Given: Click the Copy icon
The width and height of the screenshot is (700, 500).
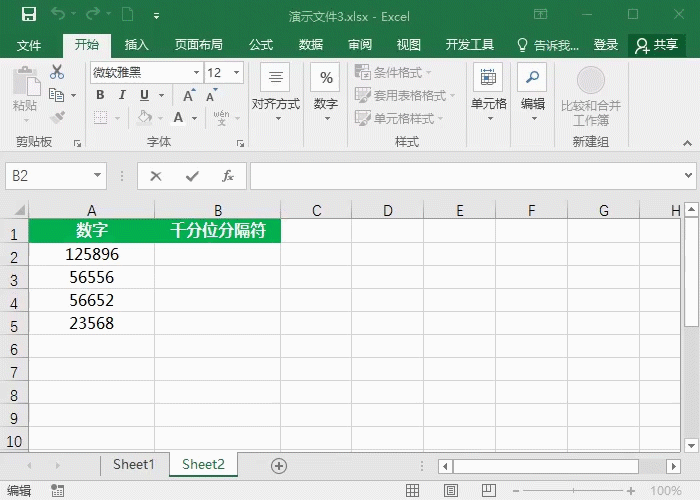Looking at the screenshot, I should [57, 95].
